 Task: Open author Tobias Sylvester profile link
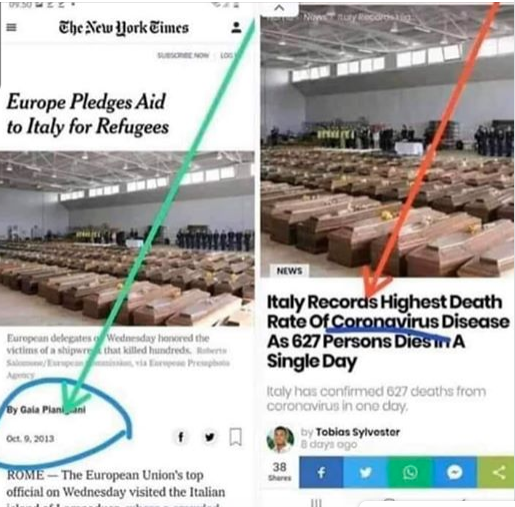tap(358, 432)
